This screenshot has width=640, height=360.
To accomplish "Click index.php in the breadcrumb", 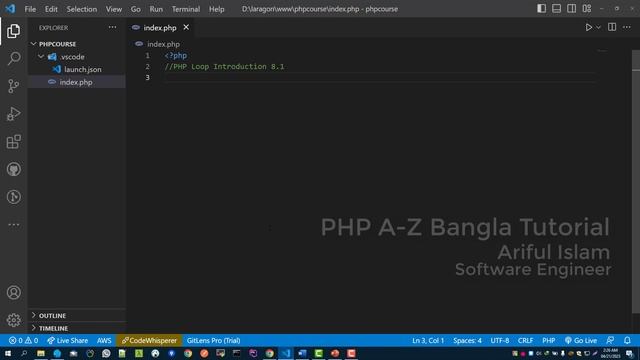I will (163, 44).
